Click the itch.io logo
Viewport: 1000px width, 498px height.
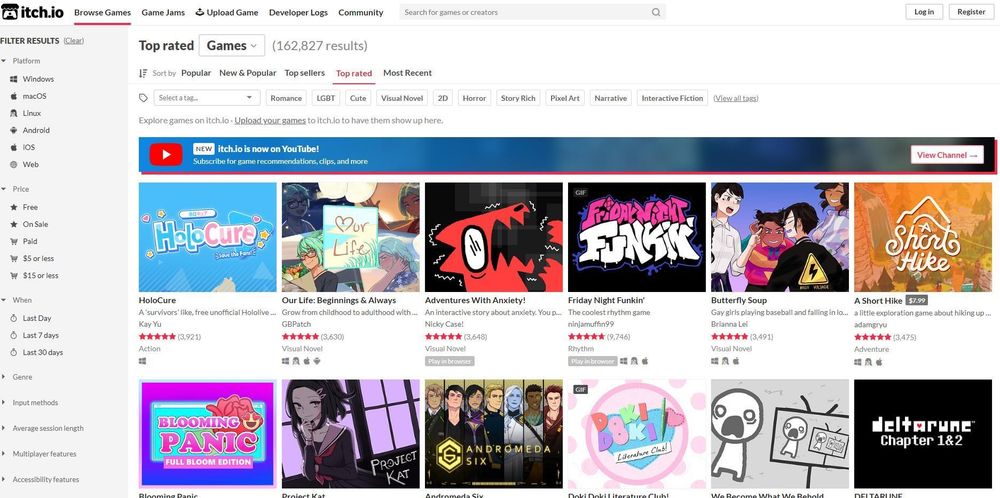[x=33, y=12]
